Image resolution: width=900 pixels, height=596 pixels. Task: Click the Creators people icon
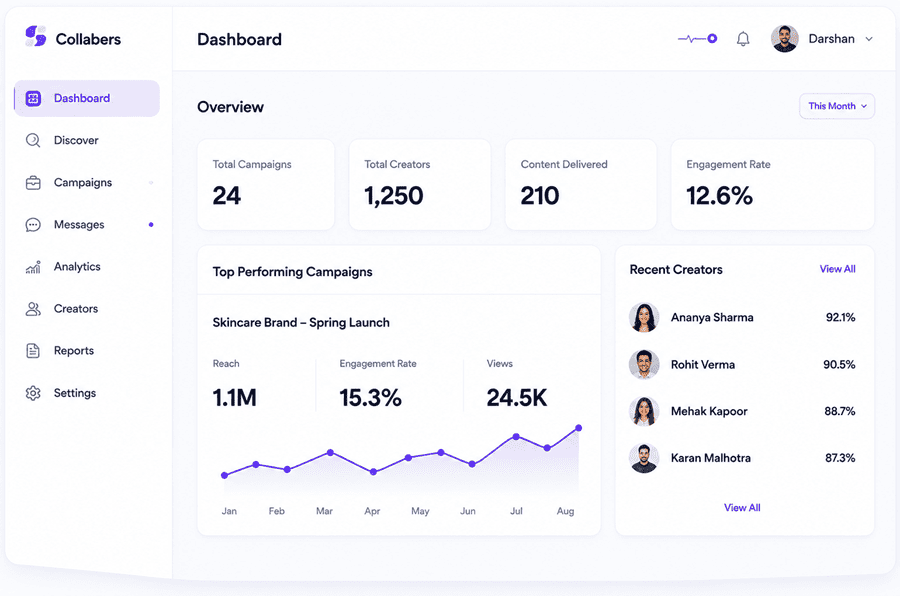coord(33,309)
